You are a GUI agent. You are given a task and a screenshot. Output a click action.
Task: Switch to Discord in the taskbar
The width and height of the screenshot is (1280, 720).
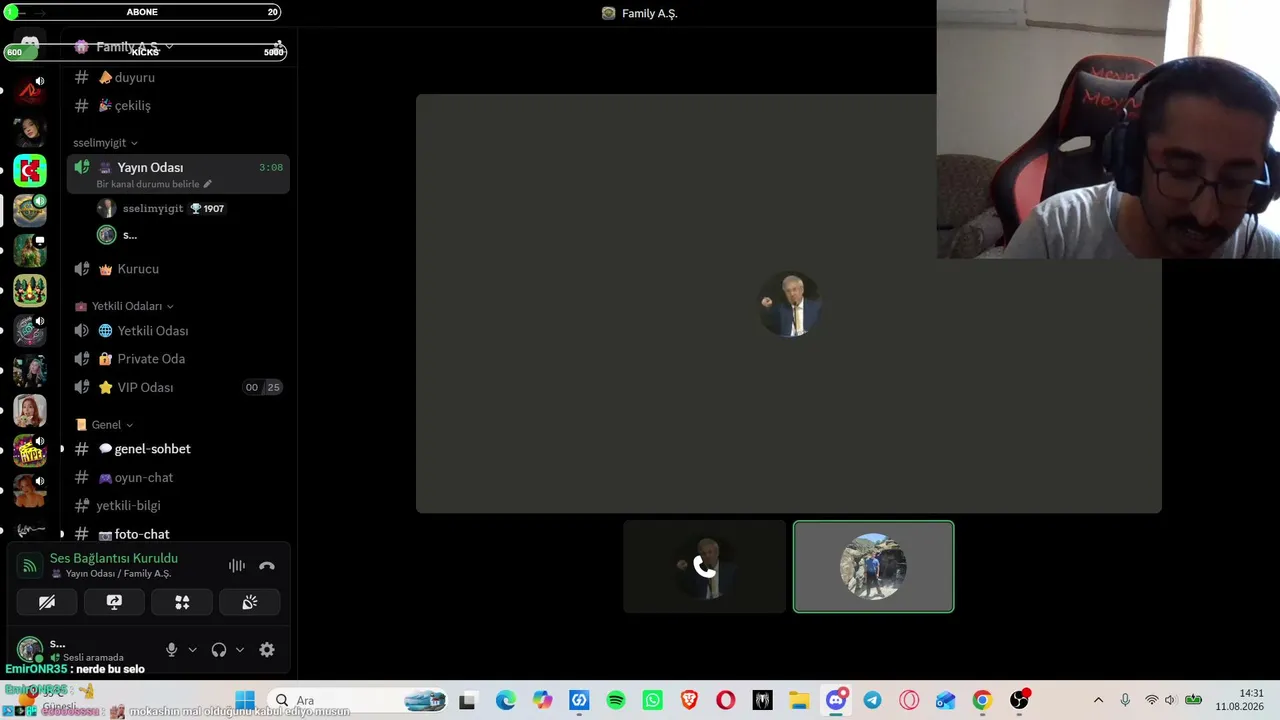click(836, 701)
